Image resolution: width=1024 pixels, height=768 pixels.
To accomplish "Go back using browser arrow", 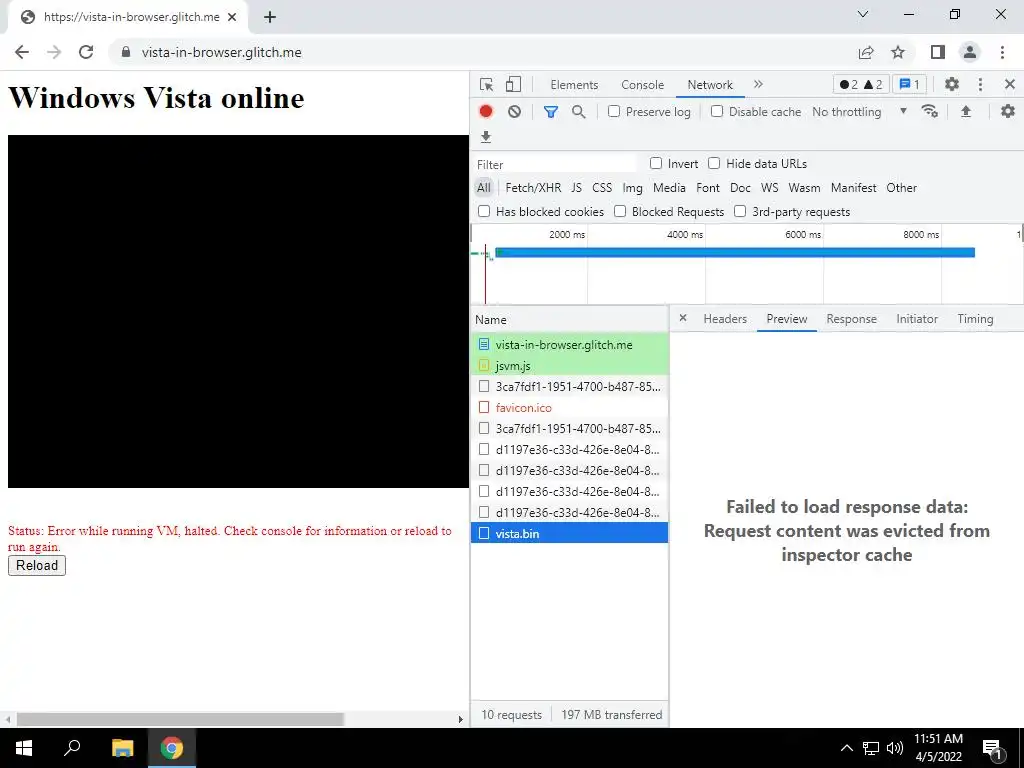I will click(x=22, y=52).
